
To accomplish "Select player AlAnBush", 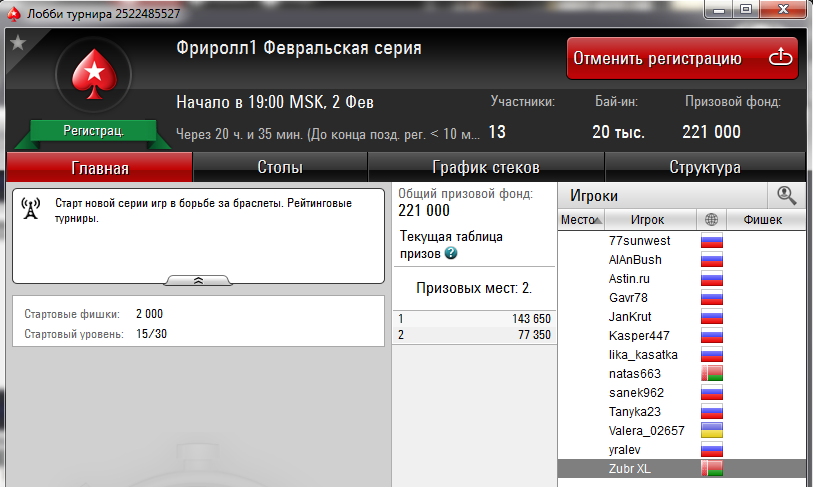I will click(x=682, y=260).
